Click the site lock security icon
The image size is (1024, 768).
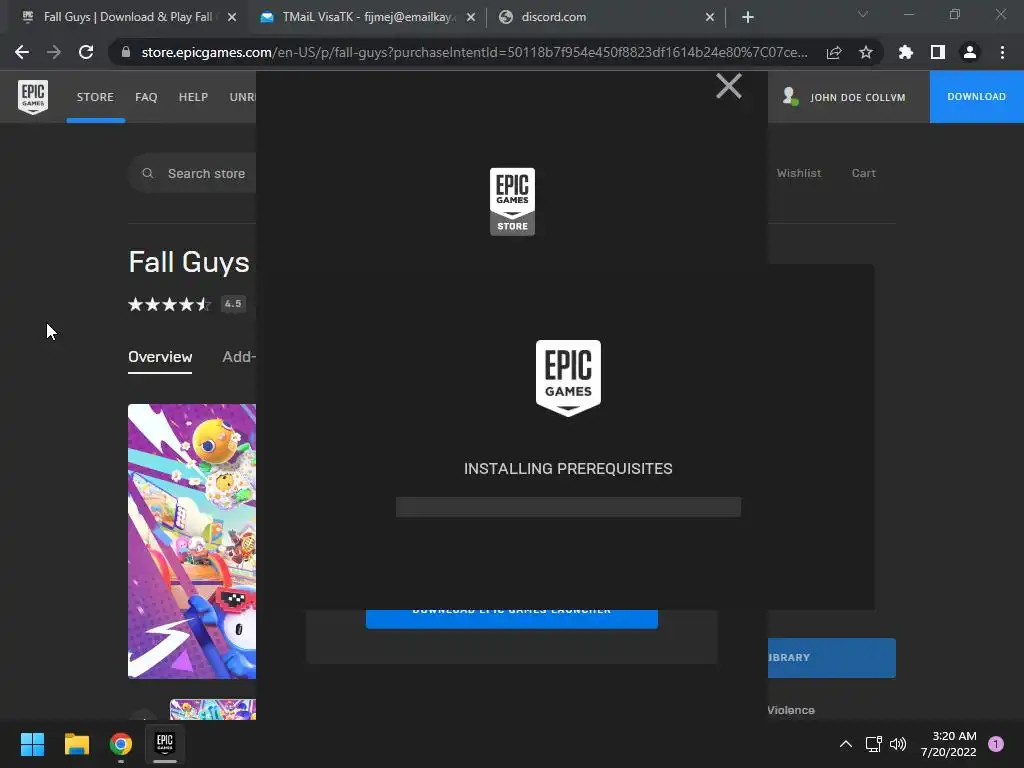[x=126, y=52]
